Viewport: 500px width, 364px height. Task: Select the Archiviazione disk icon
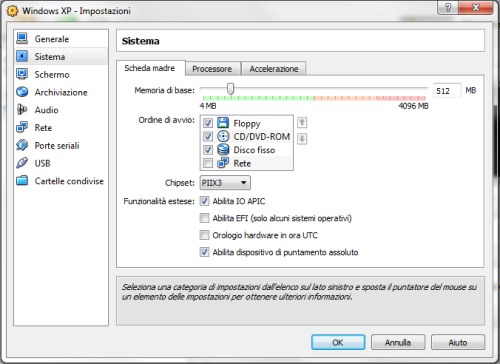[x=22, y=92]
